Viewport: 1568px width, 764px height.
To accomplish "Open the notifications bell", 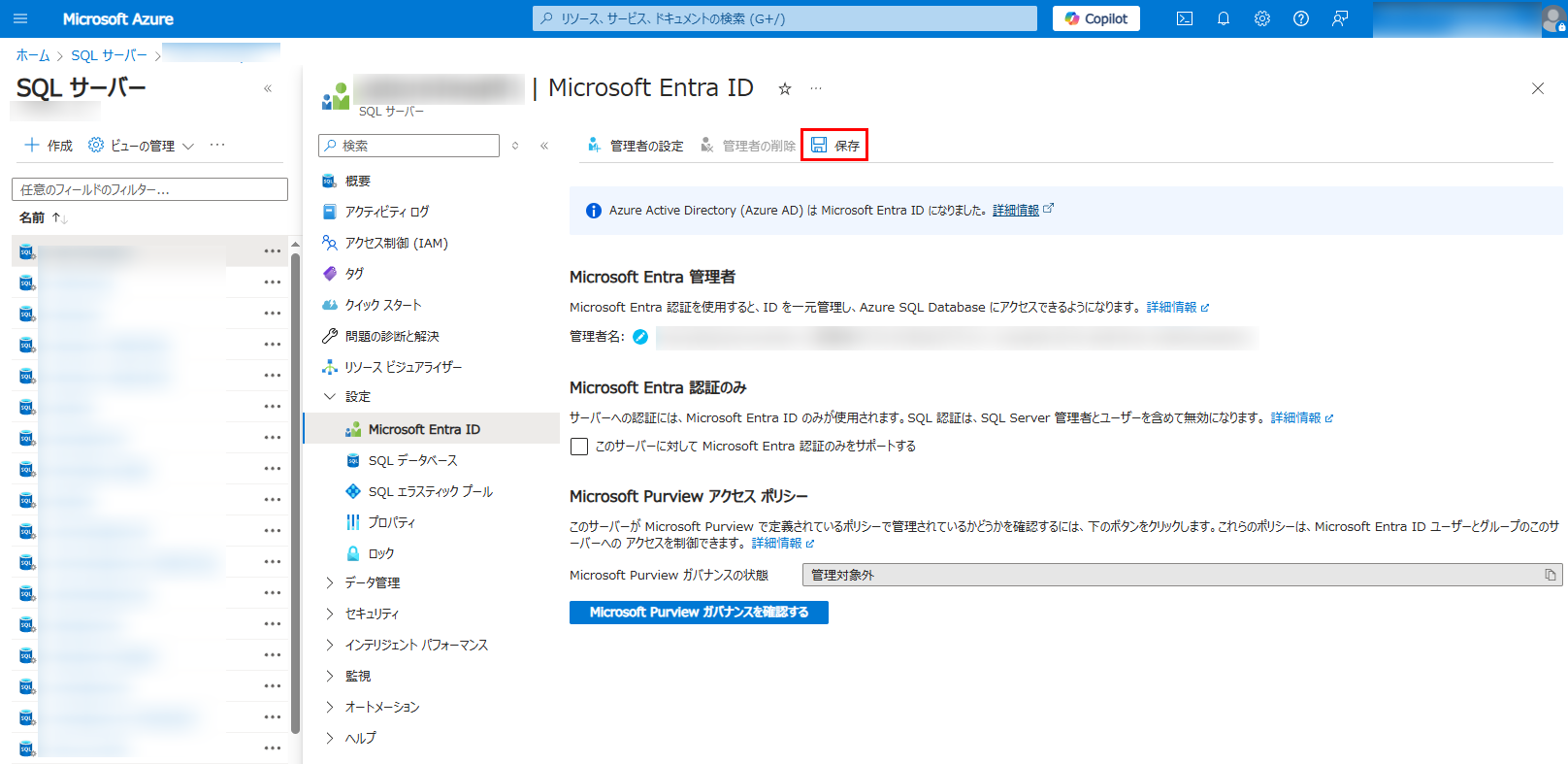I will click(x=1224, y=18).
